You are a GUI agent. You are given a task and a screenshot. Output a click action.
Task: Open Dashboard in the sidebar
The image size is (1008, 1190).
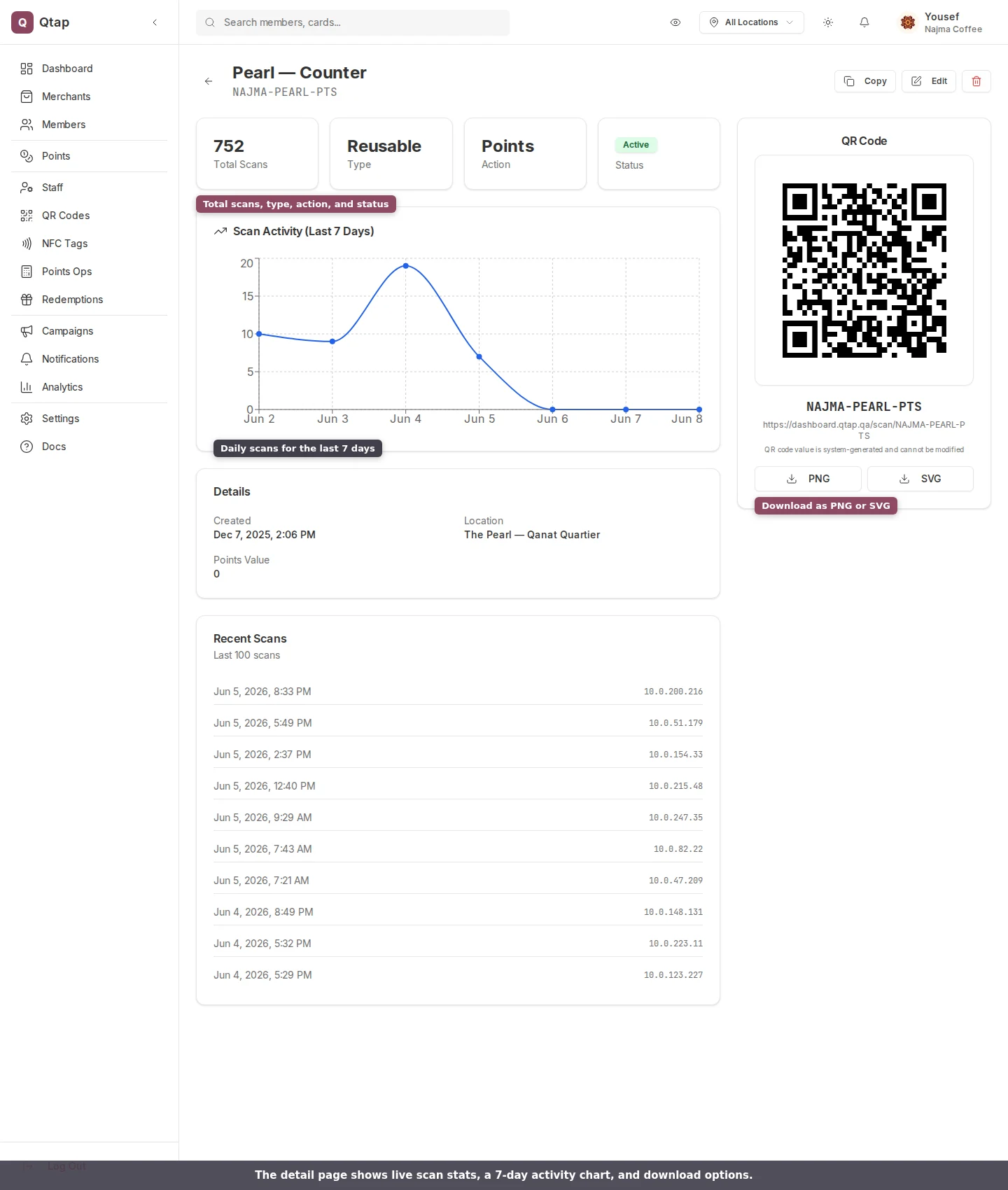[x=89, y=69]
